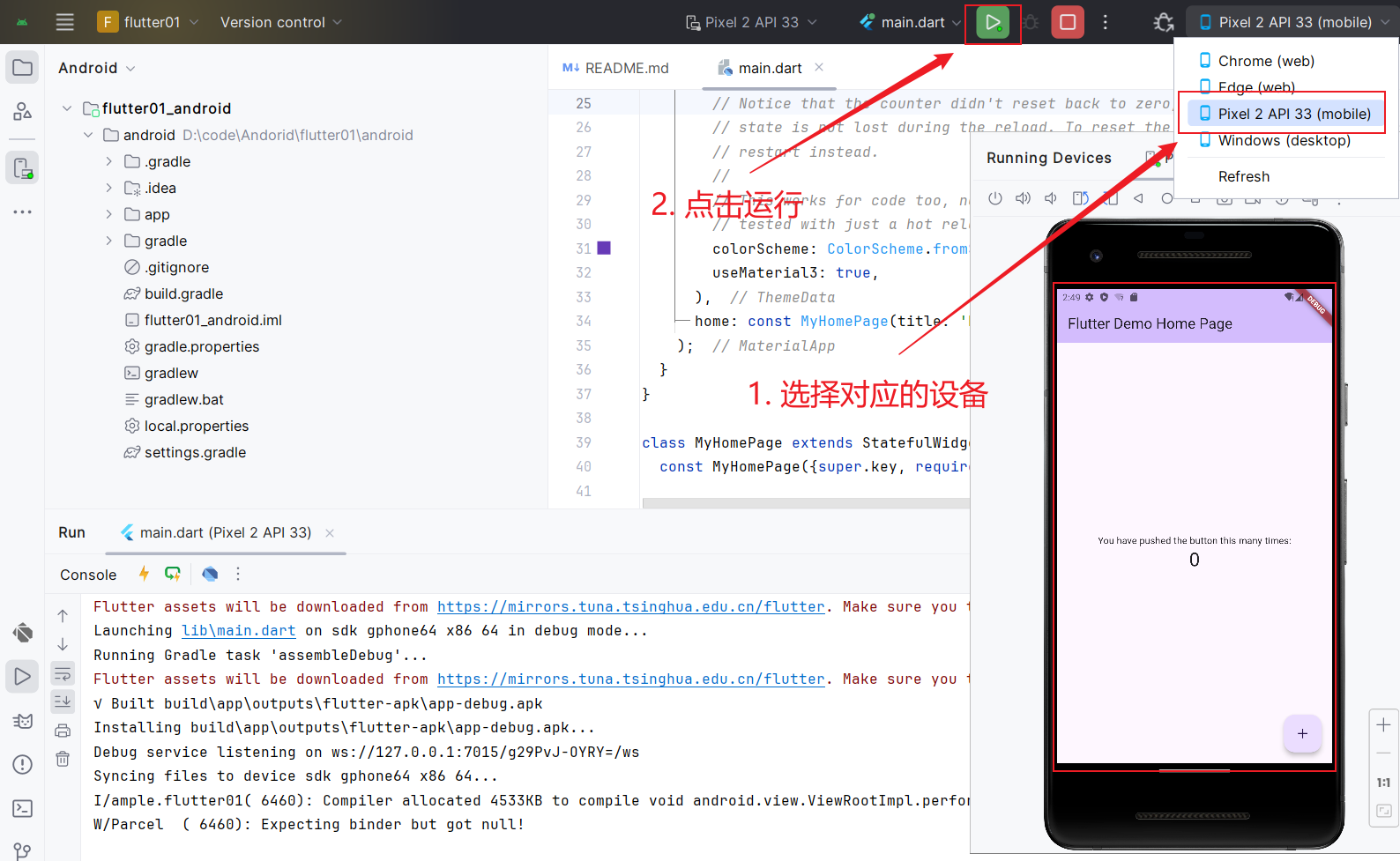
Task: Collapse android root directory node
Action: (88, 135)
